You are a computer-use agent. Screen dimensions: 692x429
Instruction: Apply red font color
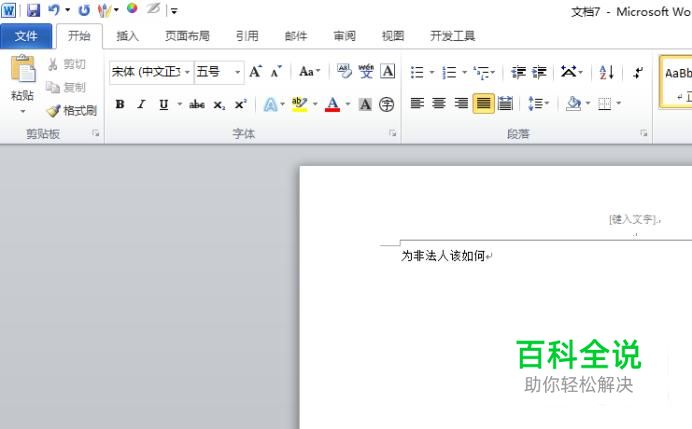(x=332, y=105)
